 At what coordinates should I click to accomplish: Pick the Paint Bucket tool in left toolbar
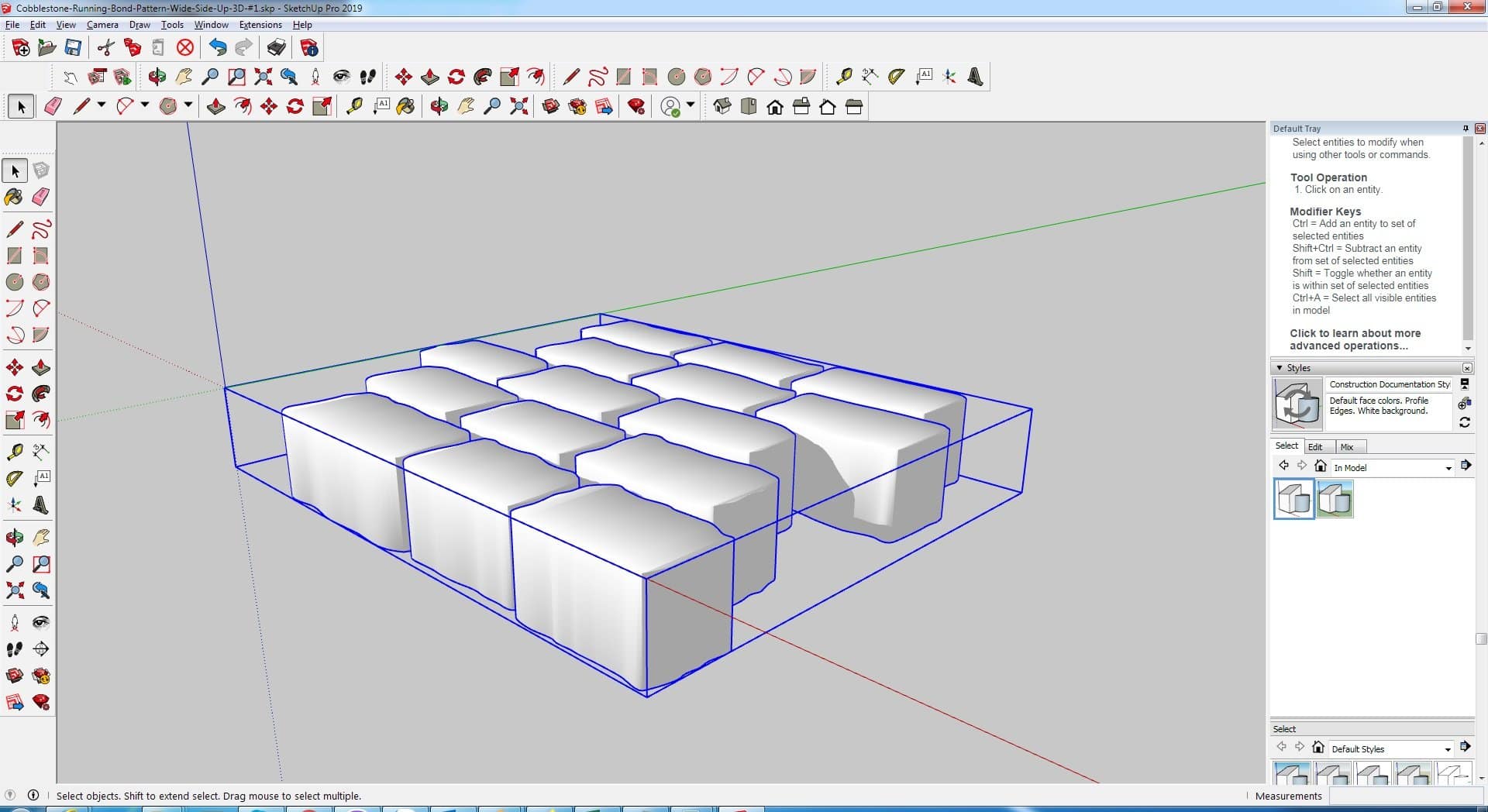14,197
